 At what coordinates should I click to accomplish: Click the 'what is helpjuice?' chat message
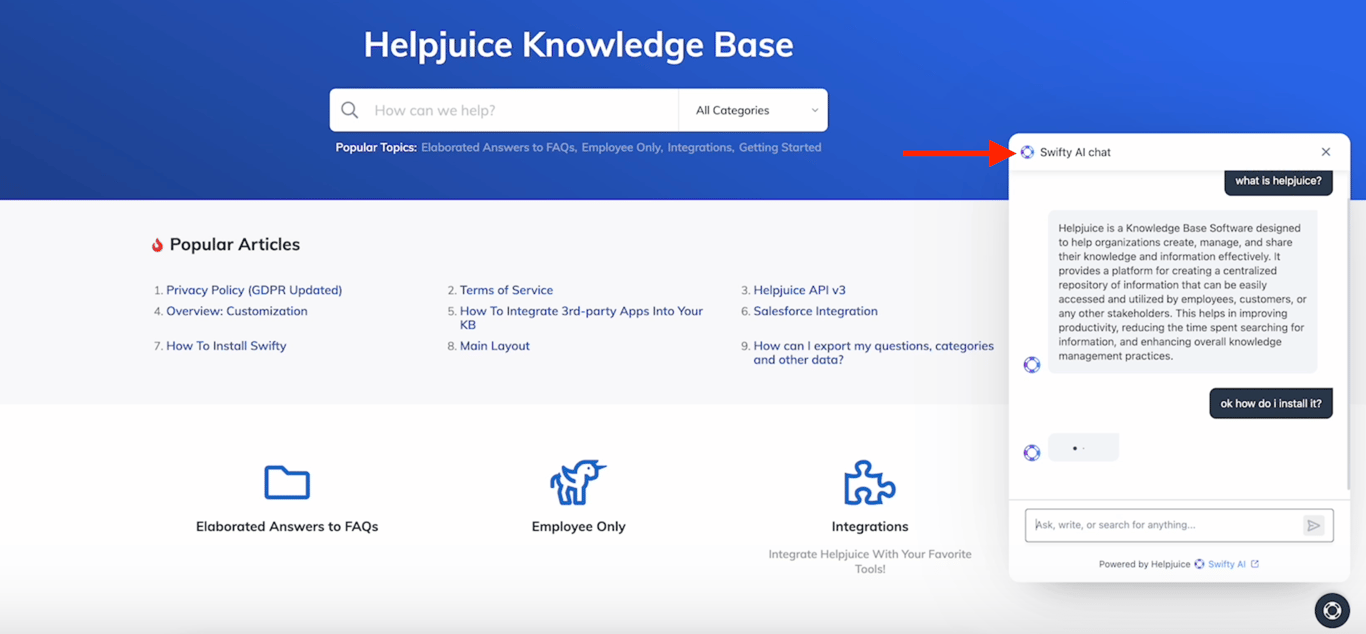click(x=1278, y=181)
